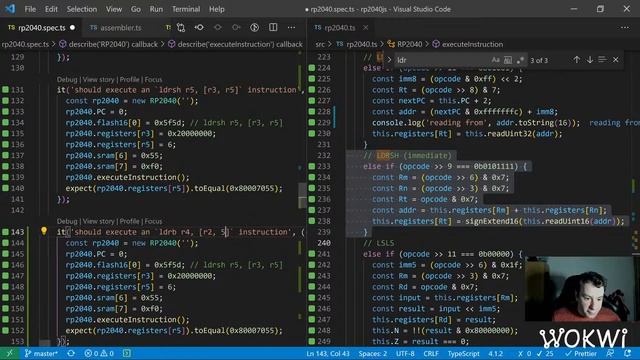
Task: Click the test status icon on line 131
Action: pyautogui.click(x=5, y=90)
